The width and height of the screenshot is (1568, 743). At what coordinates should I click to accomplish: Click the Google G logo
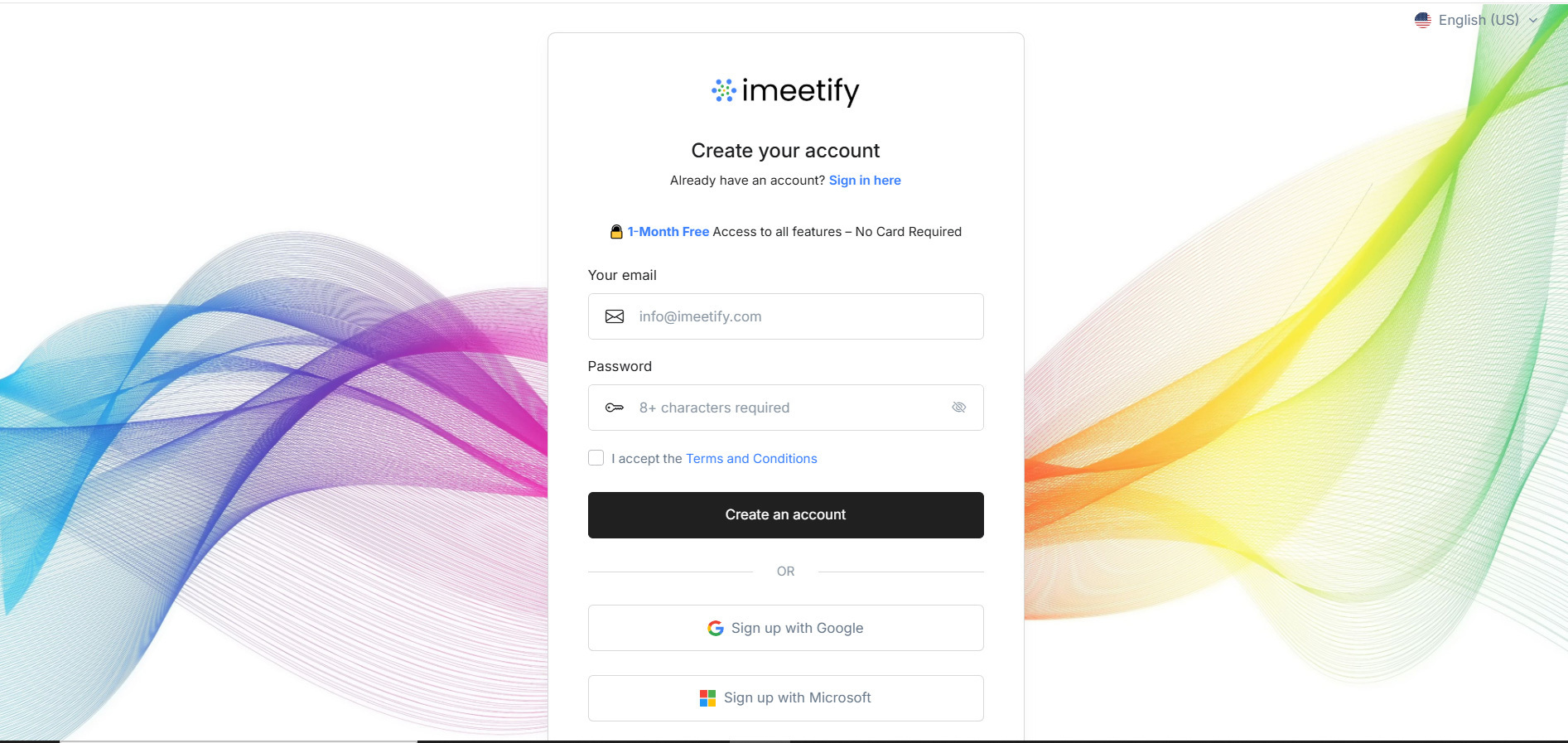coord(716,629)
